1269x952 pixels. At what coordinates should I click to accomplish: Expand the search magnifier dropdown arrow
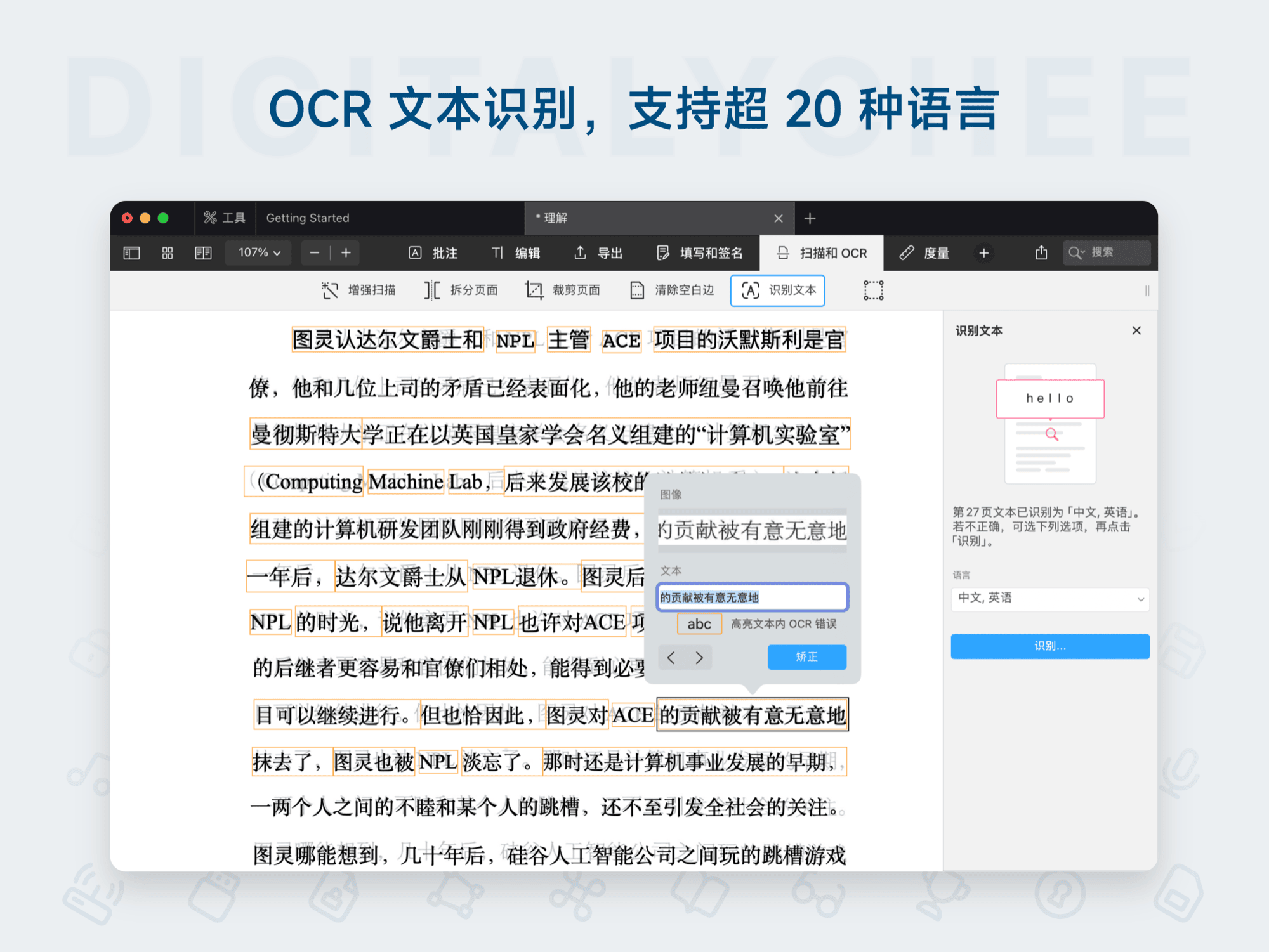(x=1084, y=252)
